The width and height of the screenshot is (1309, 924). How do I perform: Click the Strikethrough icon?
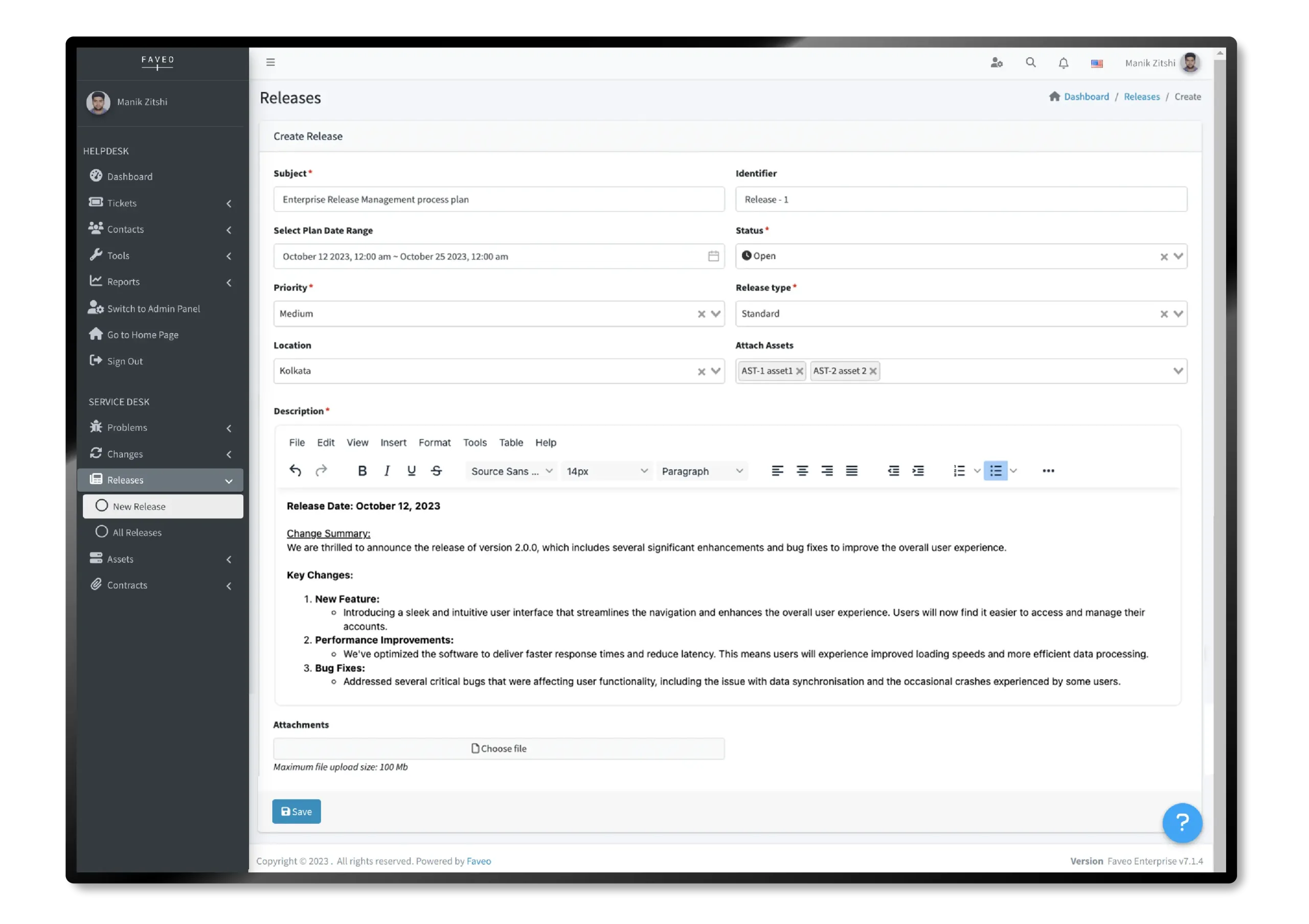pyautogui.click(x=437, y=471)
